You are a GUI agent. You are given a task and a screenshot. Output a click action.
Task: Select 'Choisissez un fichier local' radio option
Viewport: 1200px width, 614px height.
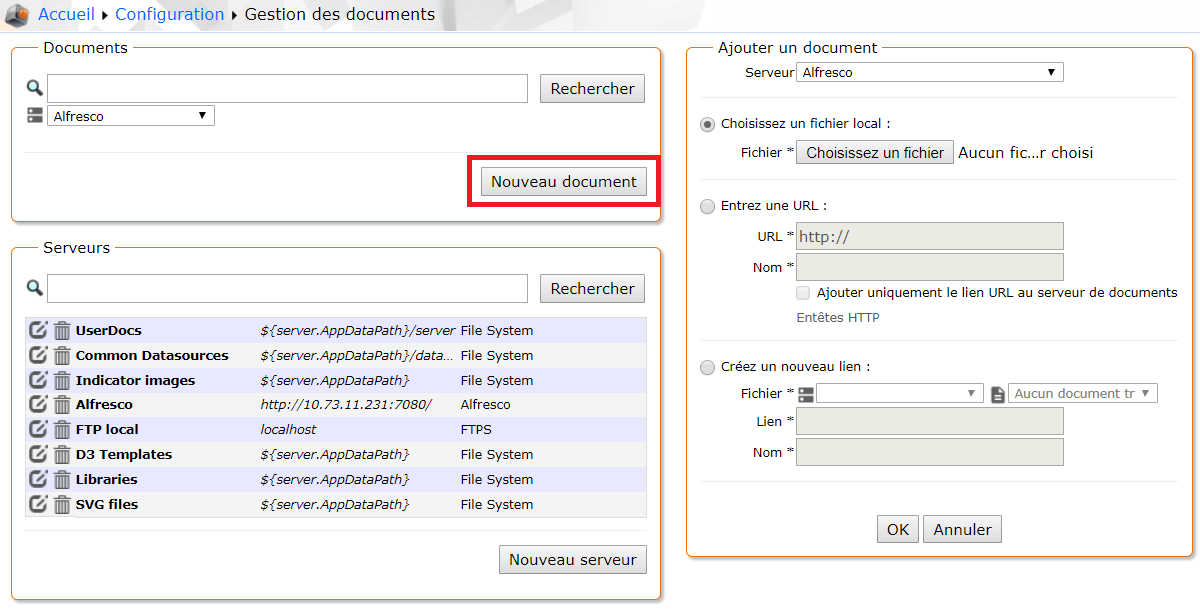[x=708, y=124]
